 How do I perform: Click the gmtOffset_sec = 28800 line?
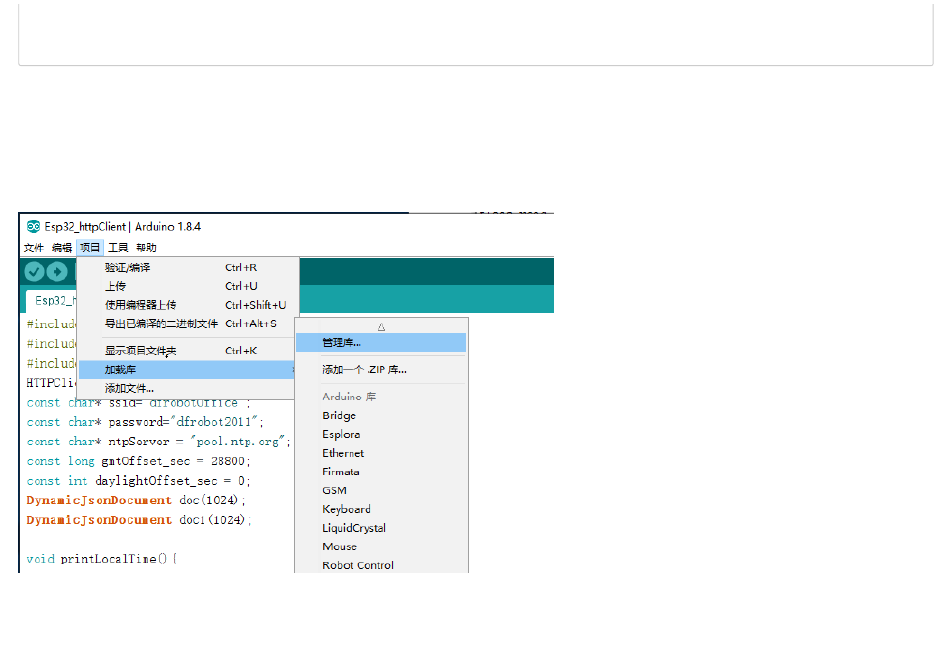(x=139, y=461)
